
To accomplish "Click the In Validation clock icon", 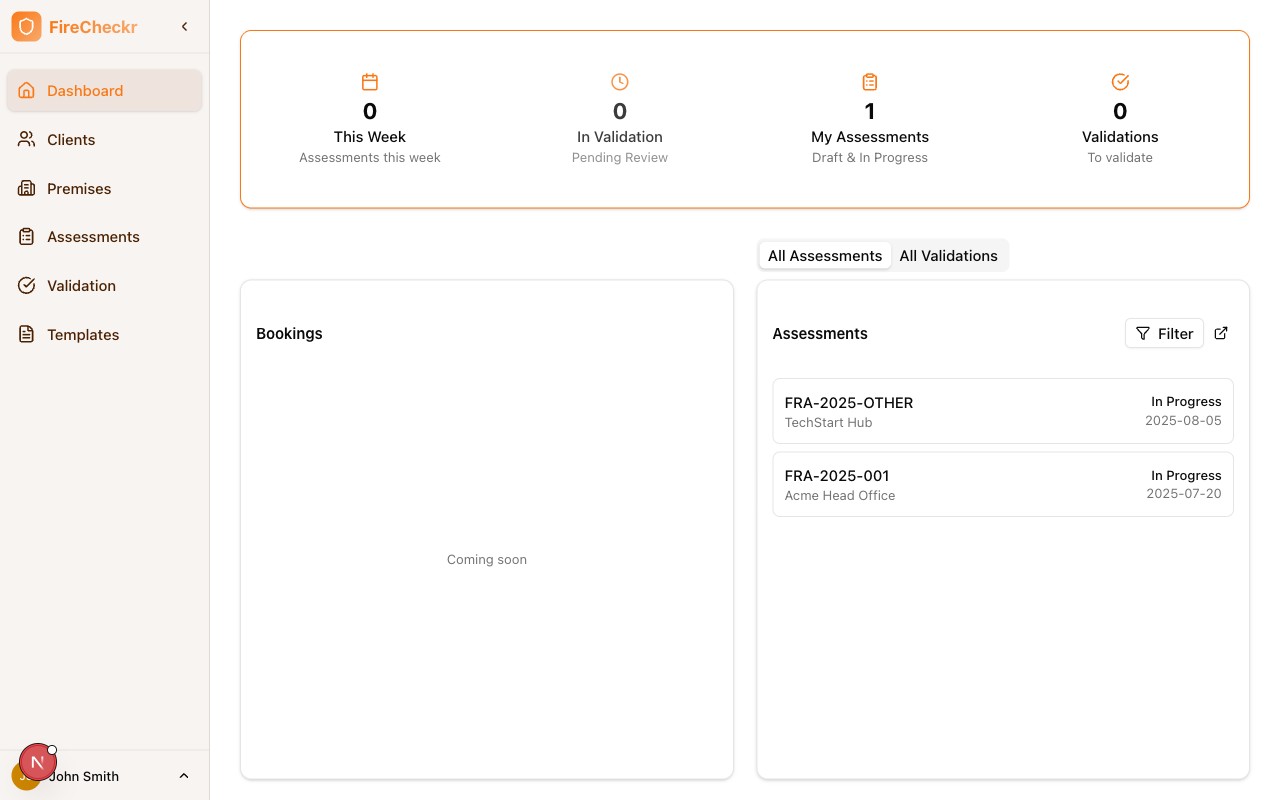I will click(620, 82).
